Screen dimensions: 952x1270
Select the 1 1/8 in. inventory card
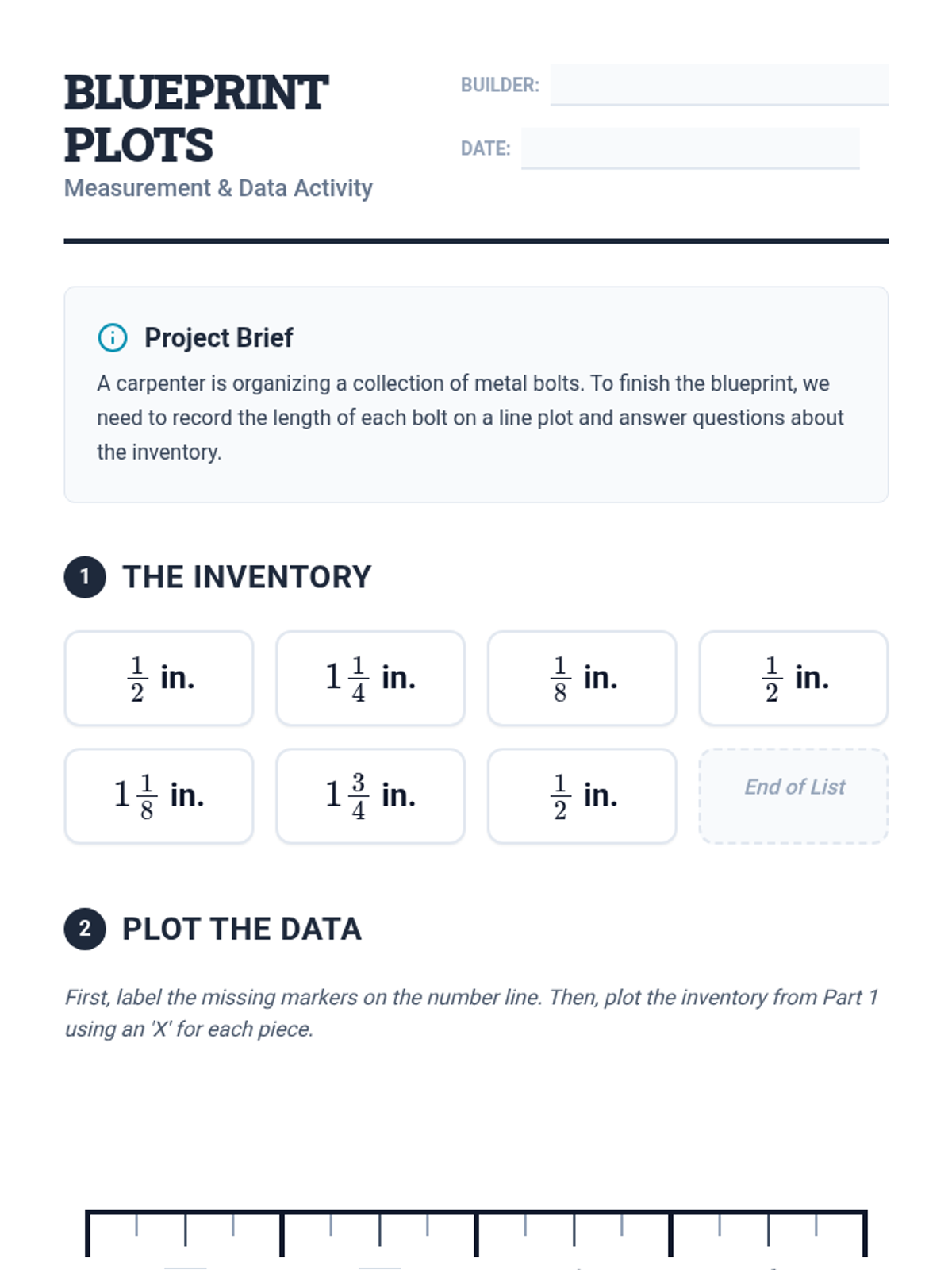159,795
